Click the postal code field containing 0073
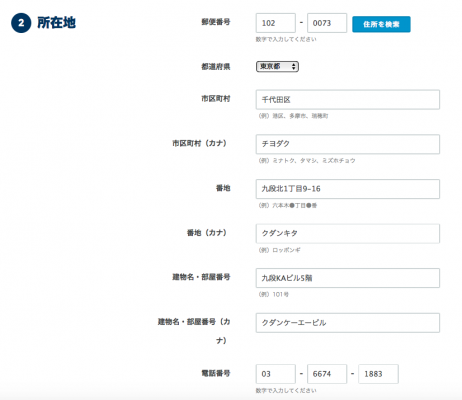This screenshot has width=462, height=400. tap(327, 23)
